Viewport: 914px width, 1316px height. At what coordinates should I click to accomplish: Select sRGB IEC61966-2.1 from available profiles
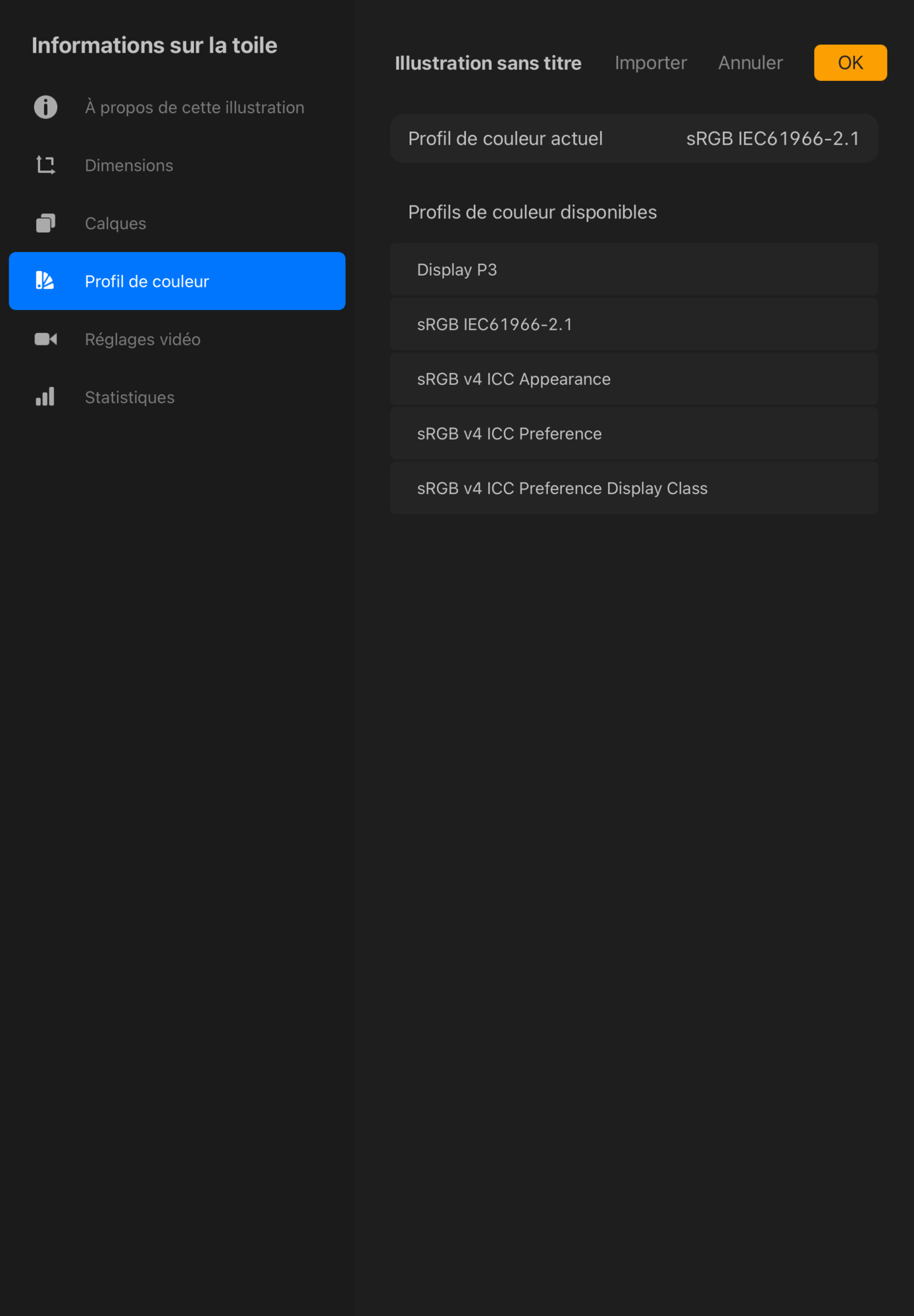click(x=633, y=324)
